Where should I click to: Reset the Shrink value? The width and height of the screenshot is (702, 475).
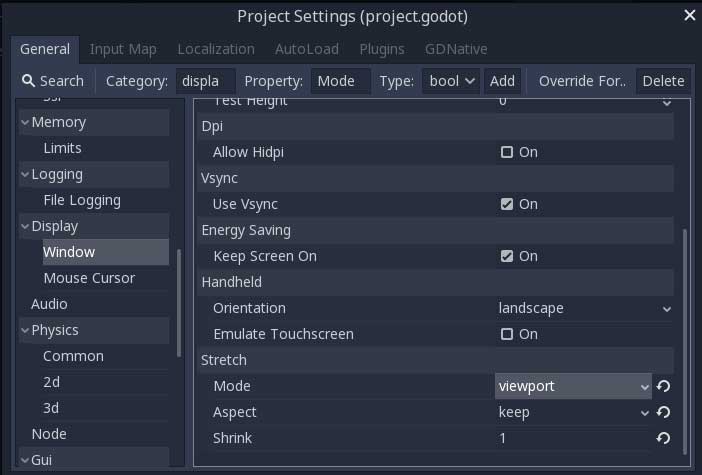pos(663,438)
